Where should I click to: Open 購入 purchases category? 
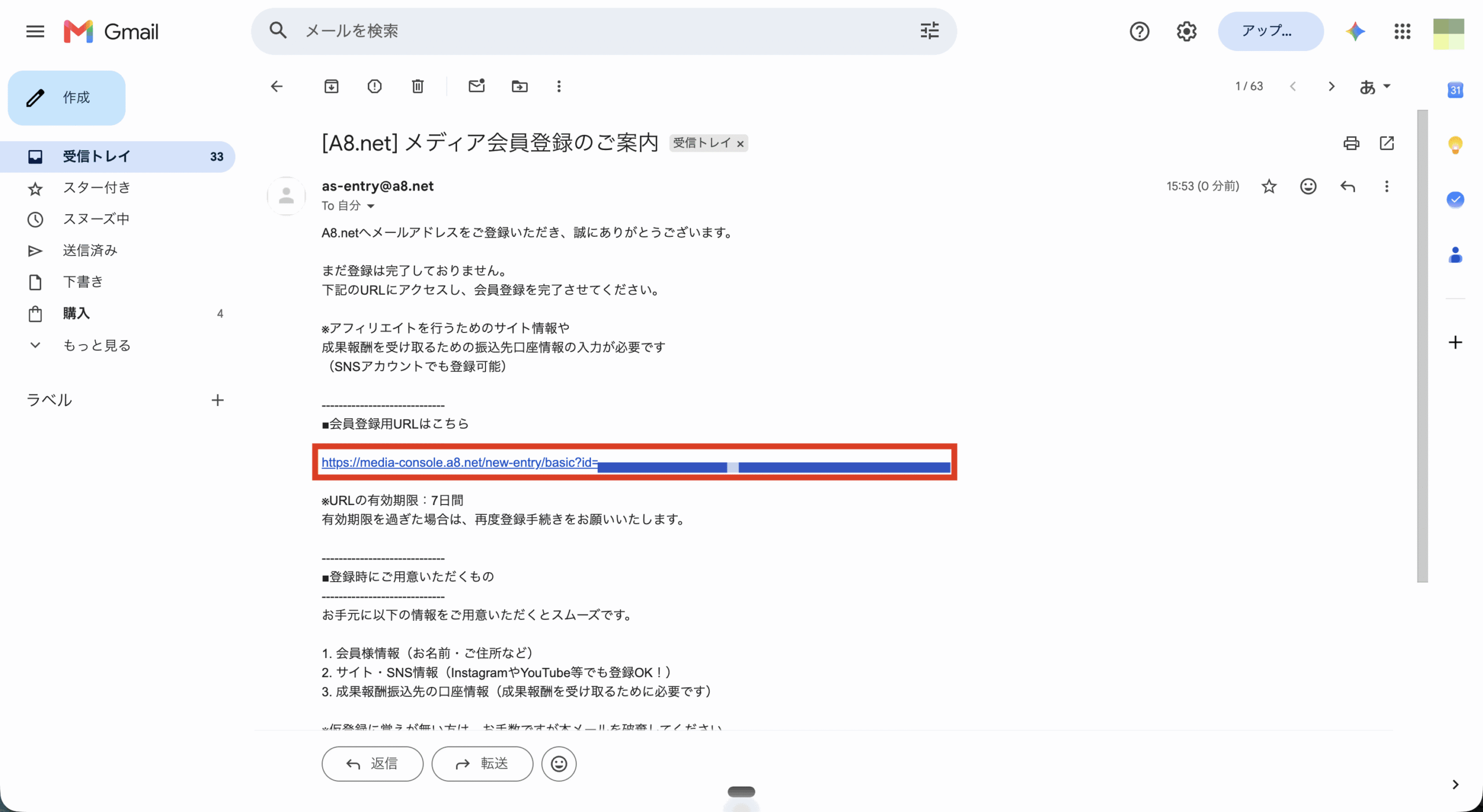coord(118,313)
